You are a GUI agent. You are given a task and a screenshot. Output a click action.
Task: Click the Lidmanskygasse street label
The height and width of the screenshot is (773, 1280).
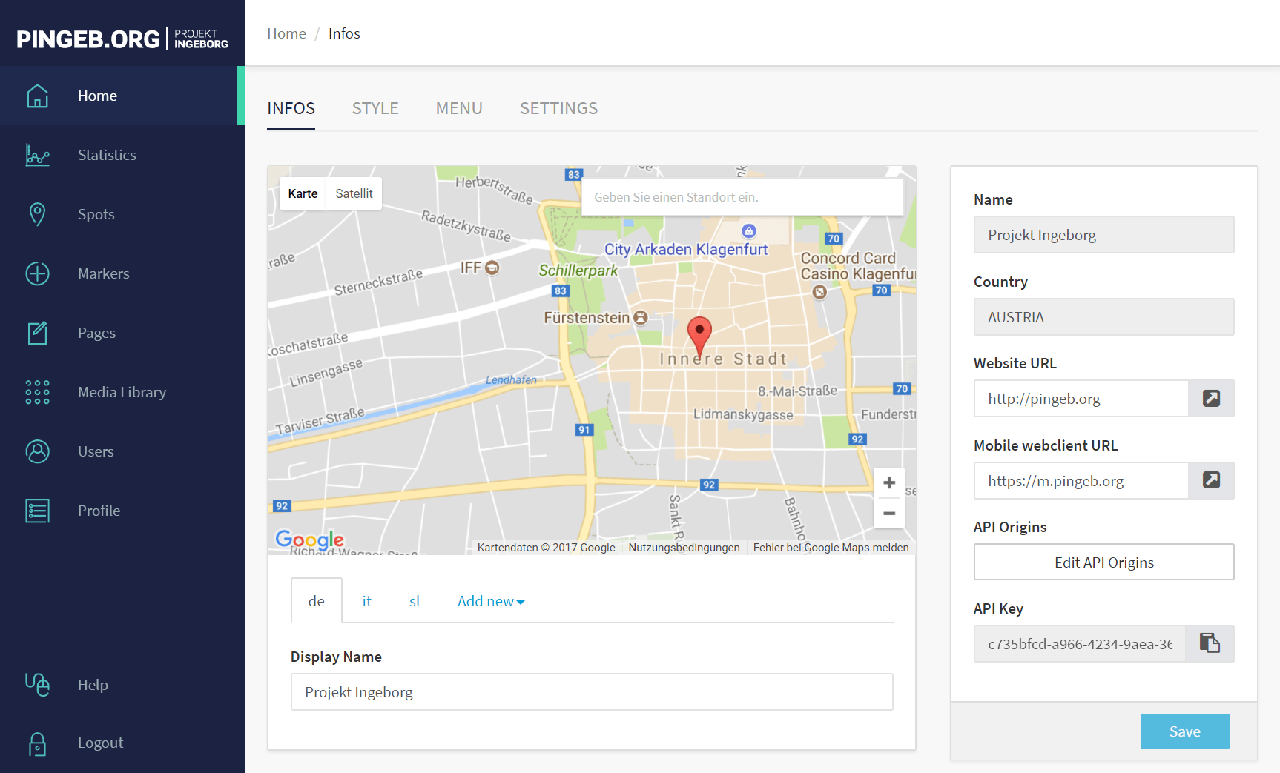click(x=743, y=414)
